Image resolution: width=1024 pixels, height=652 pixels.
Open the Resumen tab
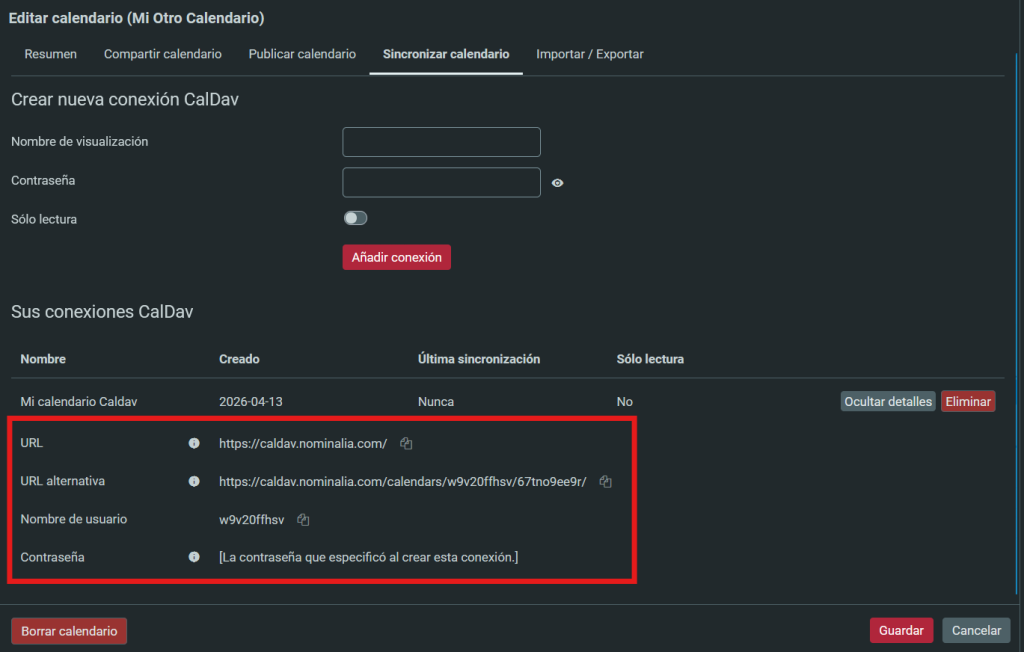(x=50, y=54)
